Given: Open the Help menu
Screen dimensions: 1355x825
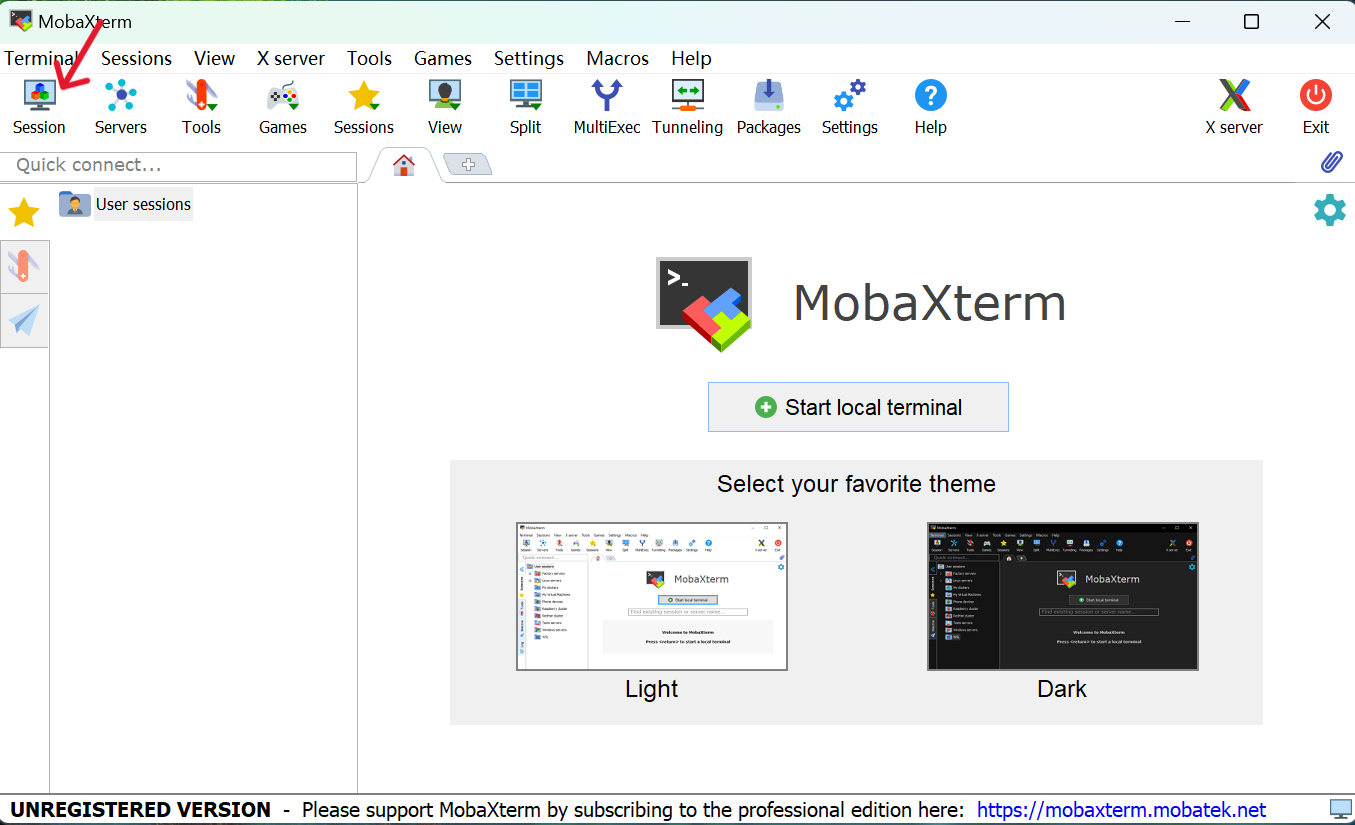Looking at the screenshot, I should [x=691, y=58].
